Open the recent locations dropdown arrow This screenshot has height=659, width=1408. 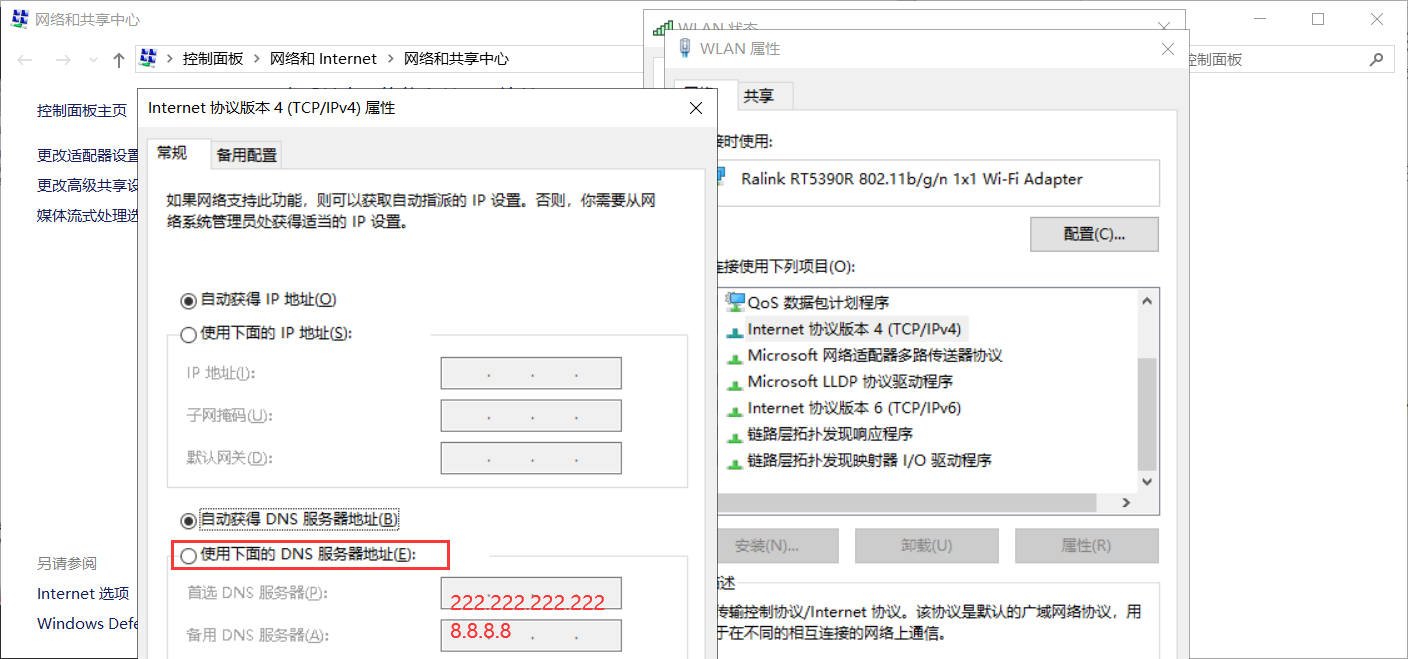(91, 61)
